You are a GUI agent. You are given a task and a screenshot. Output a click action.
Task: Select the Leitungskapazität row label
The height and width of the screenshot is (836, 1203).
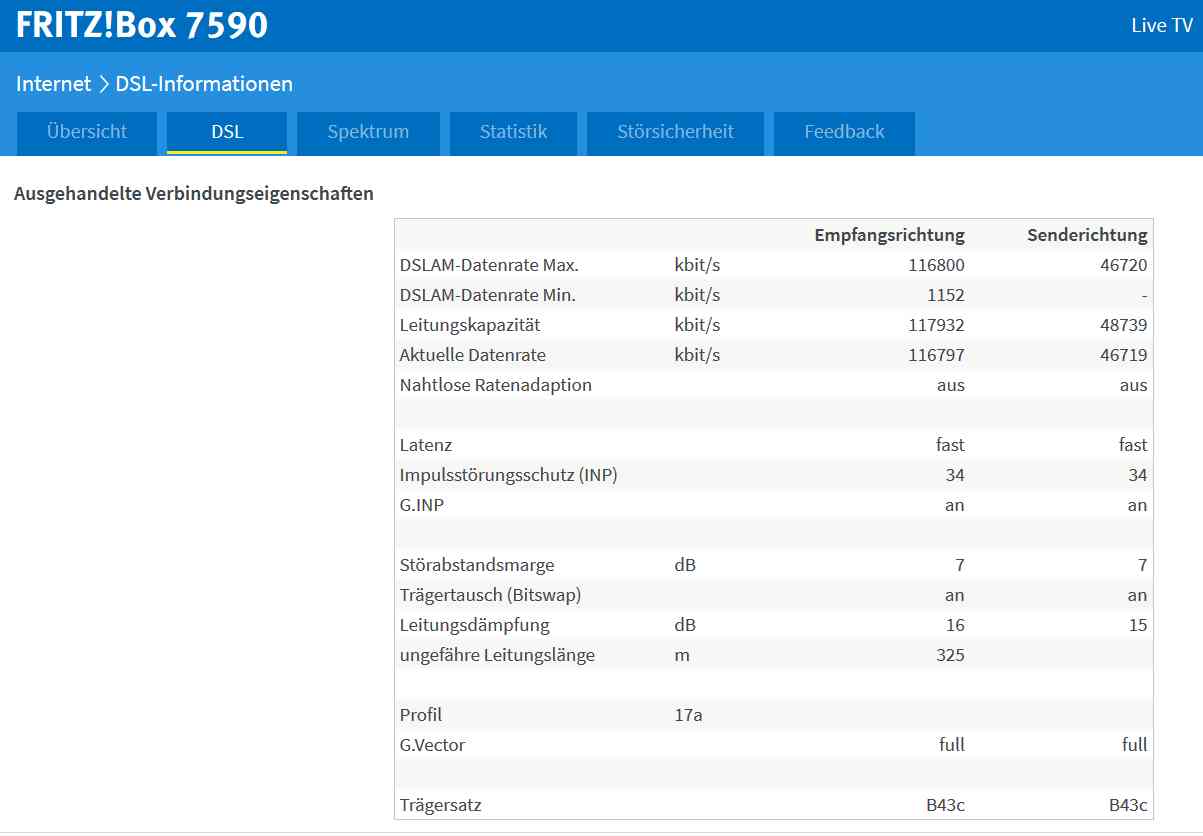[470, 325]
